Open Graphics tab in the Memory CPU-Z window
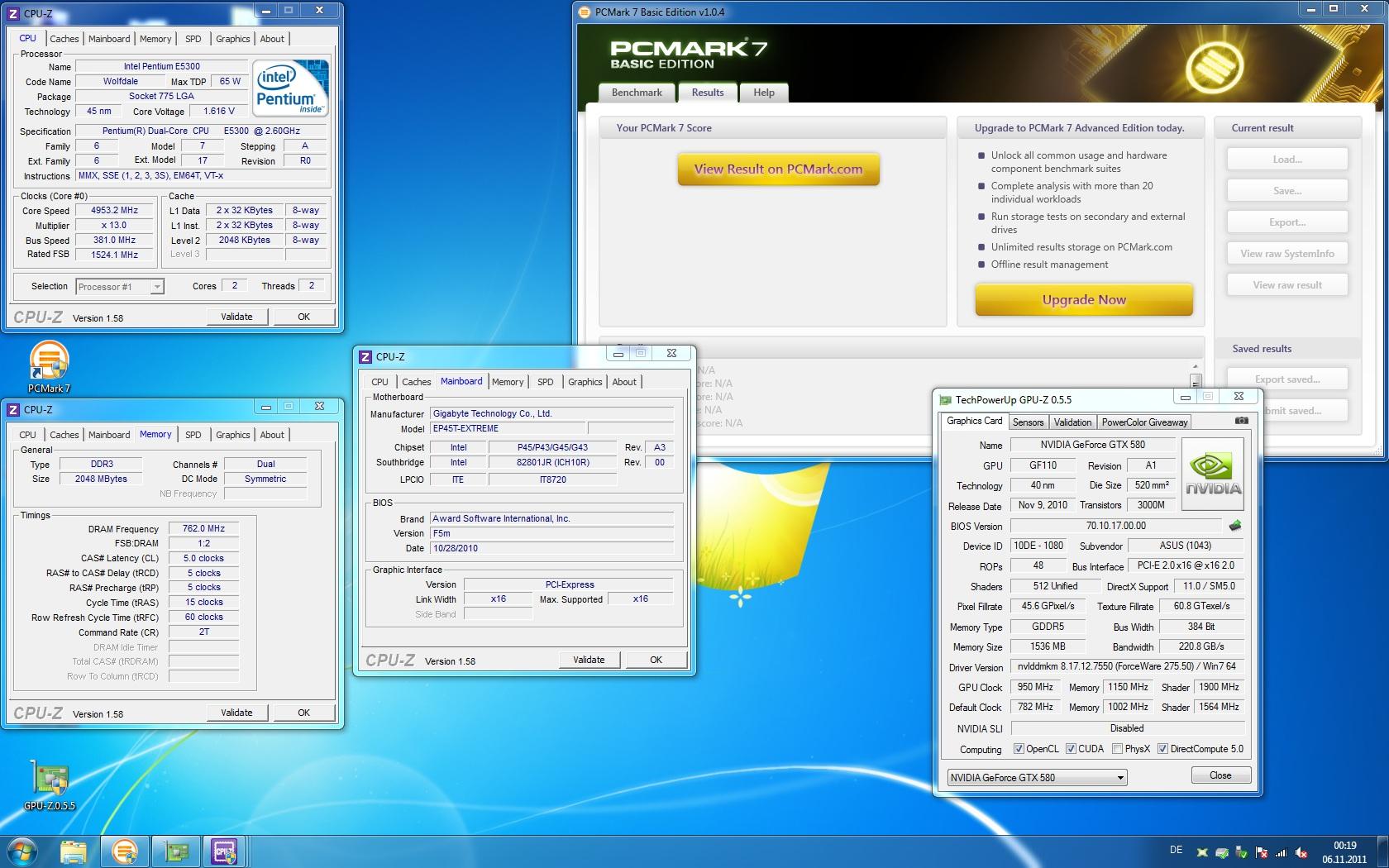This screenshot has height=868, width=1389. 232,435
